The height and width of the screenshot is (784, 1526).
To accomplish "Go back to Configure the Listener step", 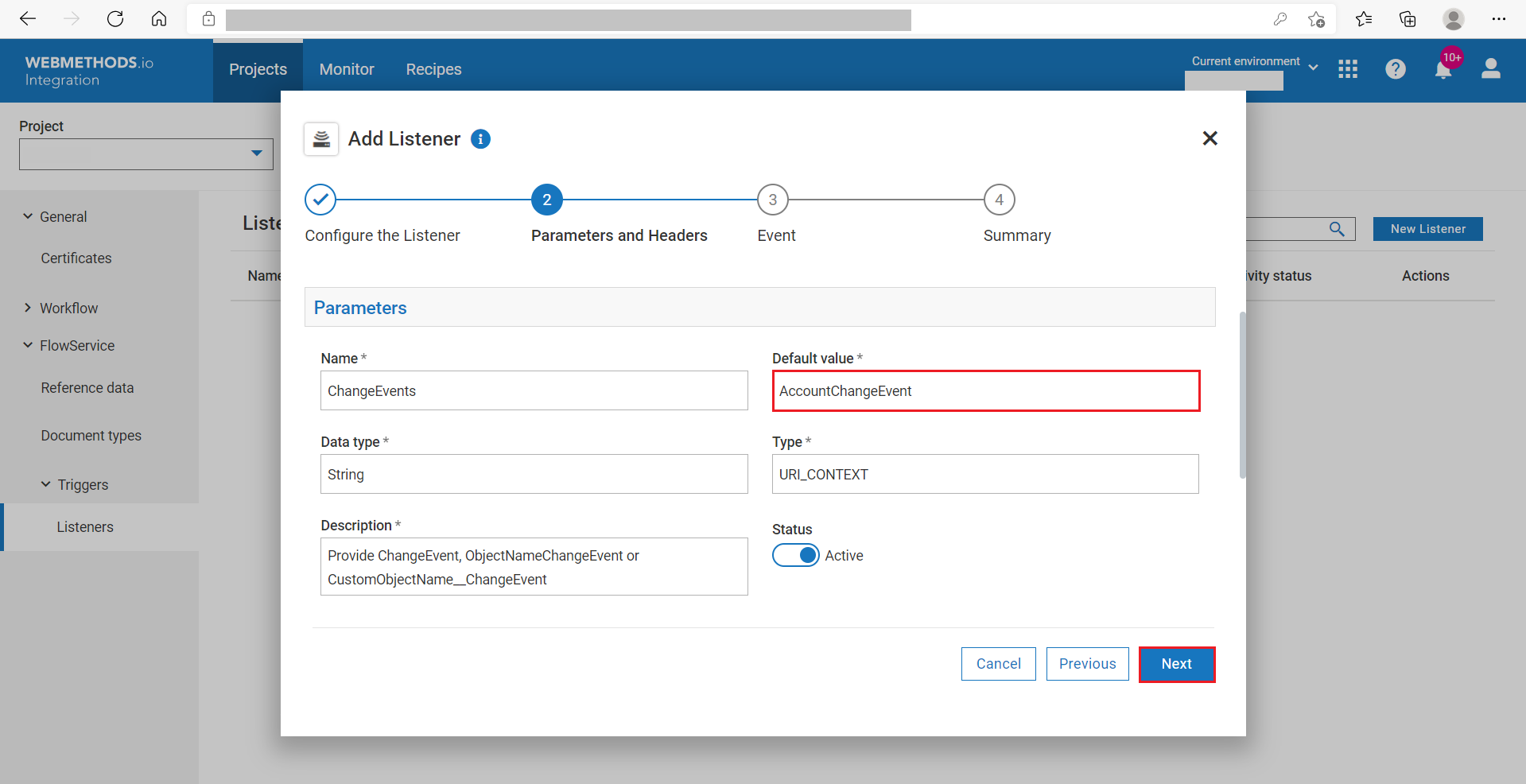I will pyautogui.click(x=320, y=200).
